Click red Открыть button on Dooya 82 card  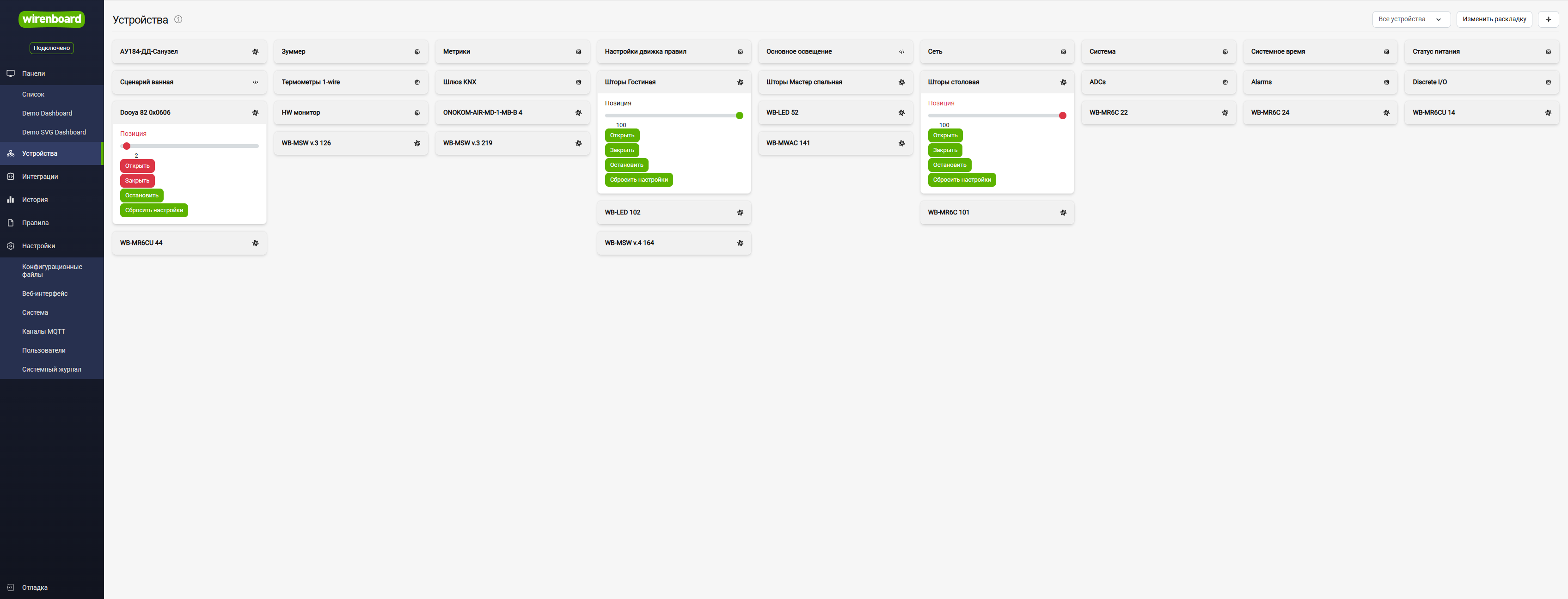[137, 165]
